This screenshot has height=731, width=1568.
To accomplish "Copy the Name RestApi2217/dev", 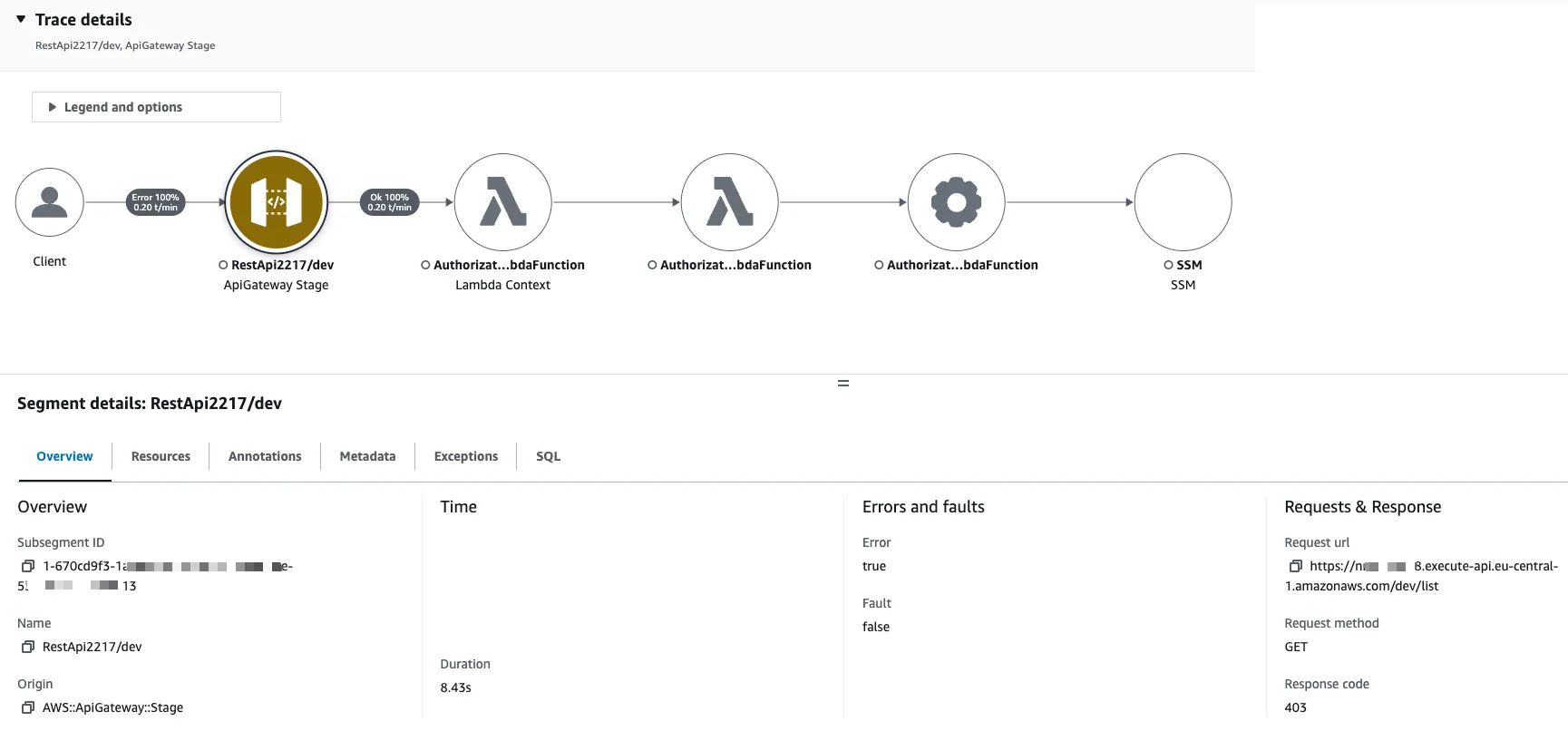I will tap(28, 647).
